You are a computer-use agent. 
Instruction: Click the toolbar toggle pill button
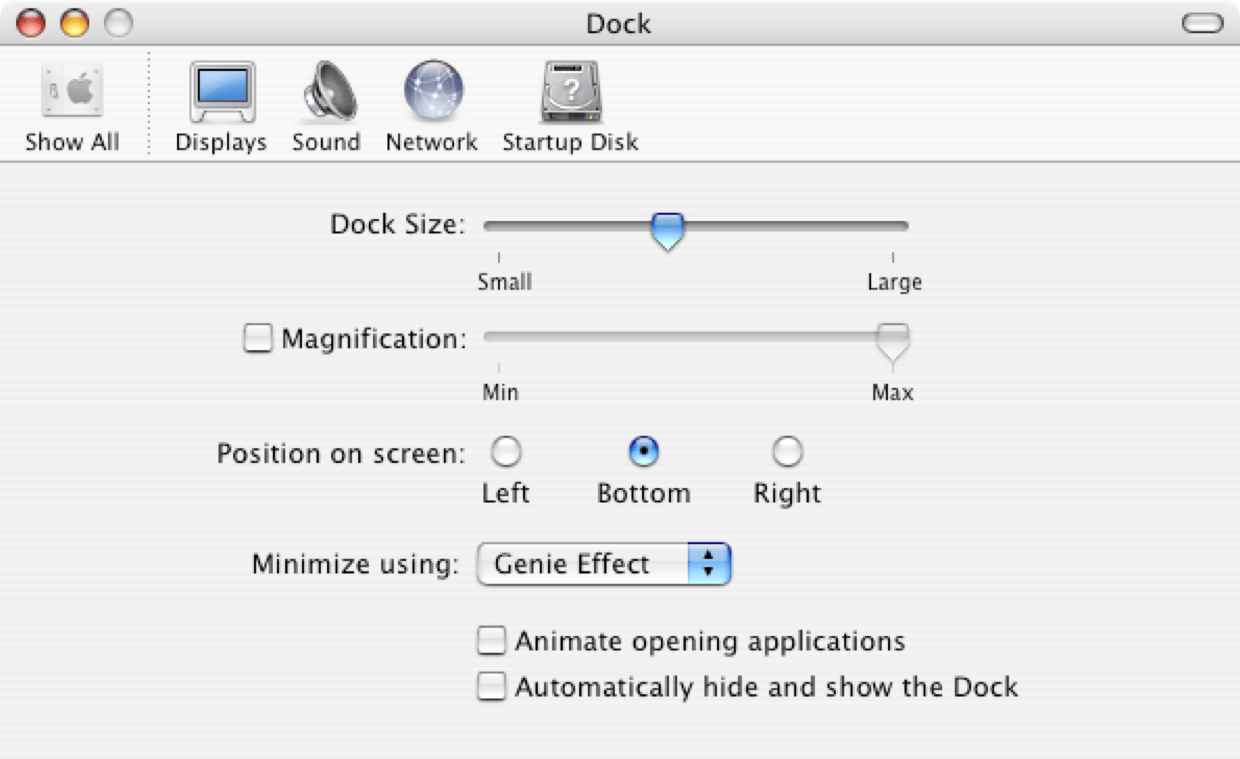point(1203,23)
